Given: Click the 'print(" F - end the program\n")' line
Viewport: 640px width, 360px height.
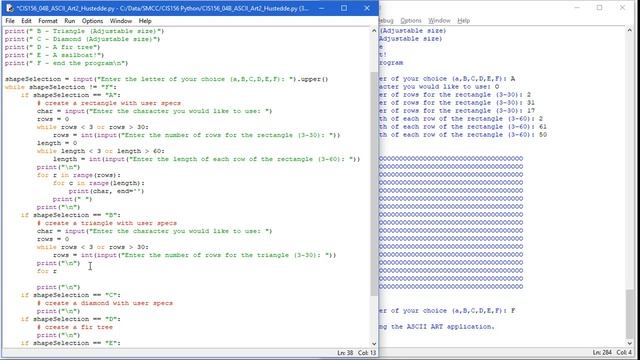Looking at the screenshot, I should coord(66,63).
